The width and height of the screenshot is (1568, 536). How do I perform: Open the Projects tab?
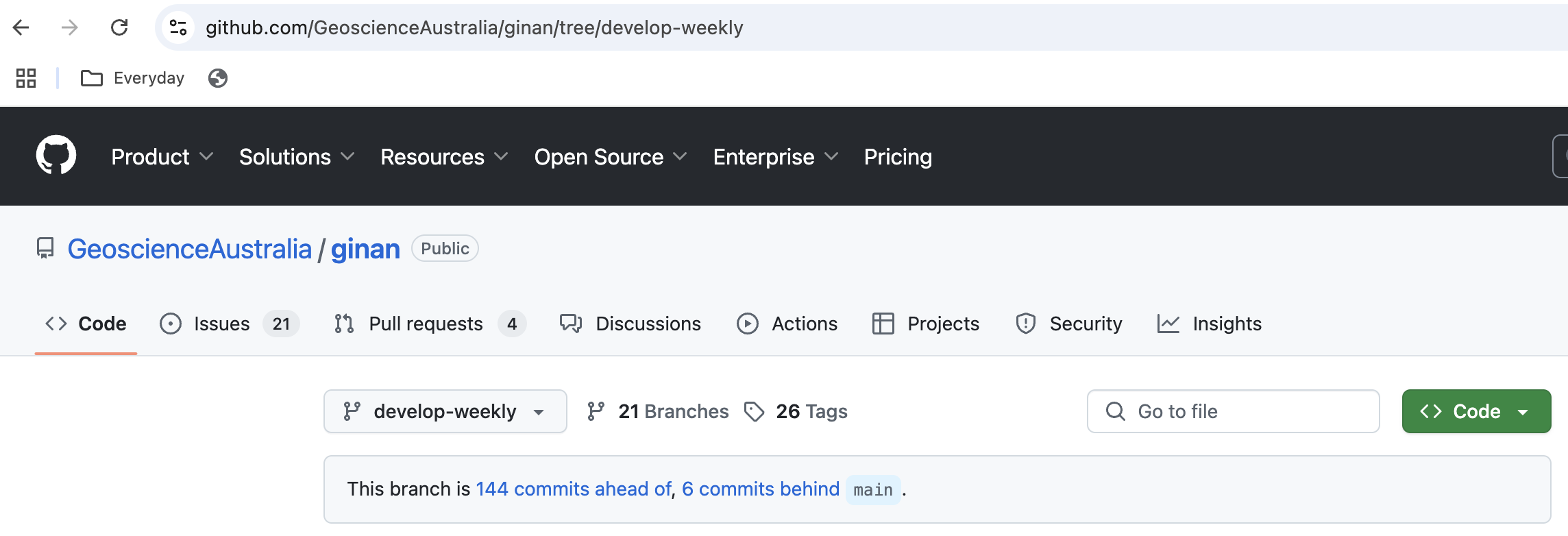pos(926,324)
